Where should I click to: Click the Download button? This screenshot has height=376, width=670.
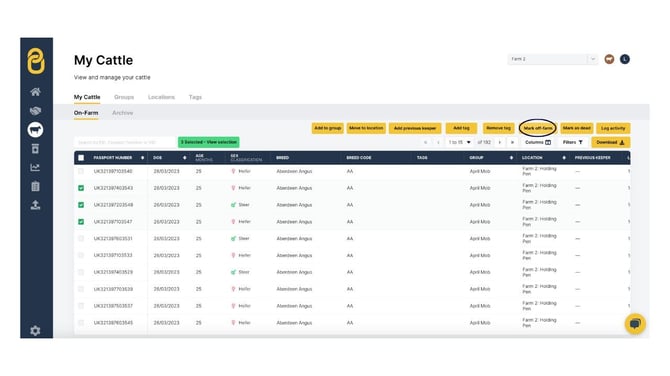(611, 142)
